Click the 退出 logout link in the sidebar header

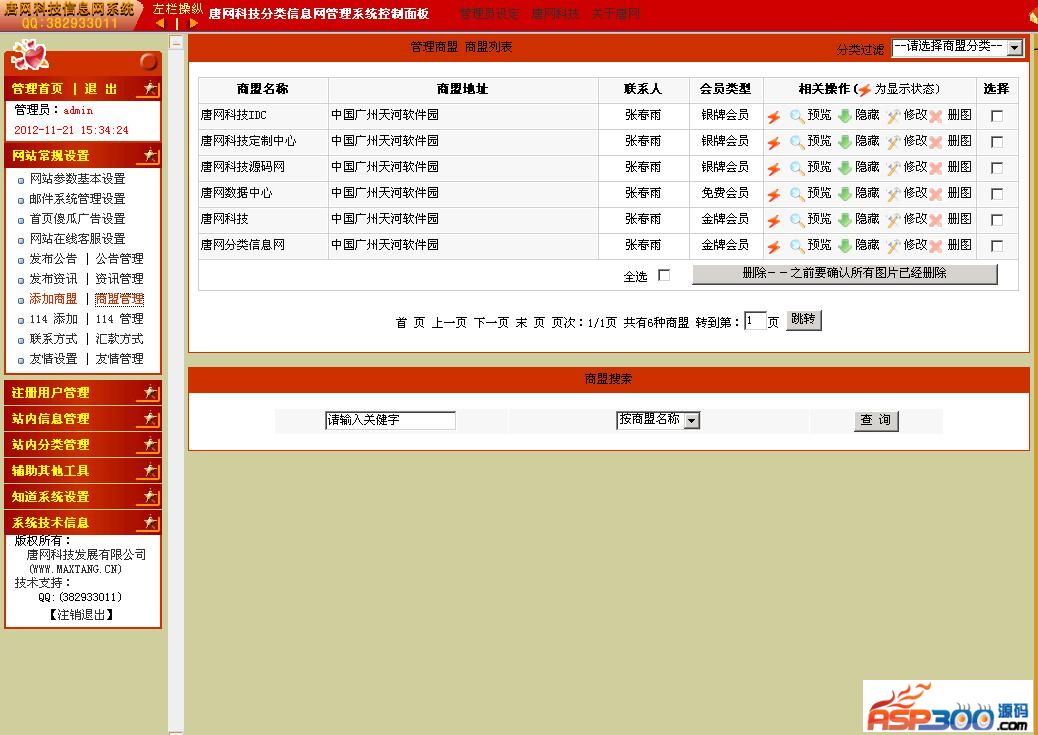click(x=101, y=89)
